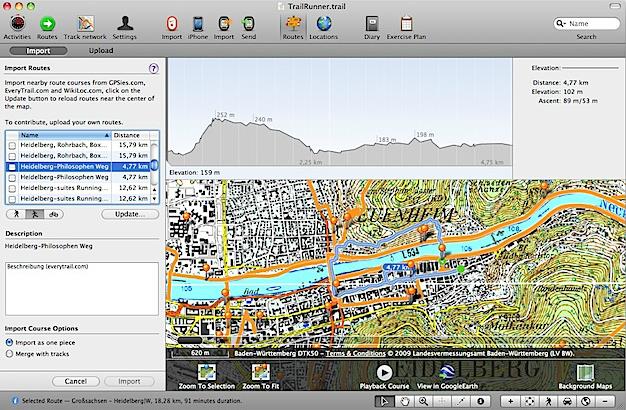This screenshot has width=626, height=410.
Task: Select the Import as one piece radio button
Action: tap(9, 343)
